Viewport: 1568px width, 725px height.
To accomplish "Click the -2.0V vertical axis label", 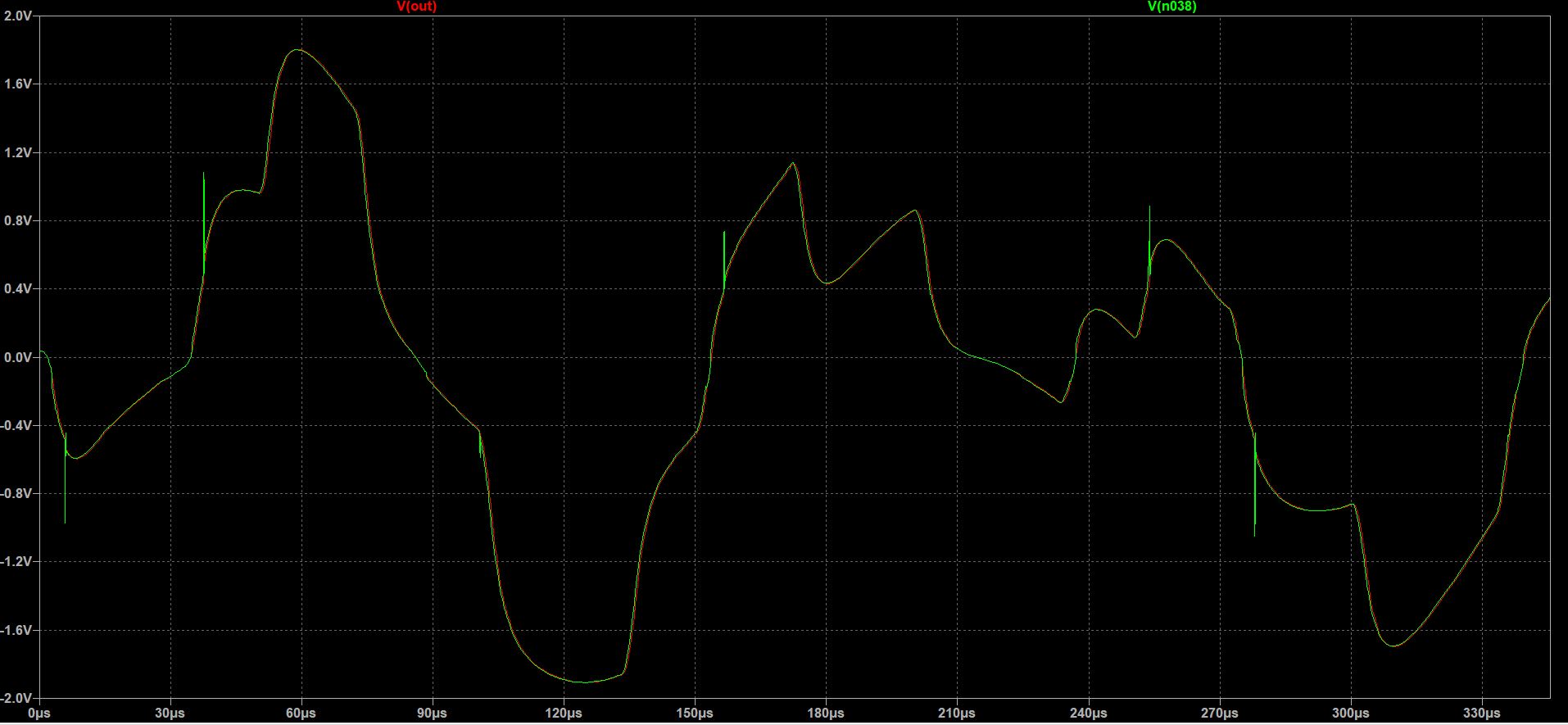I will [17, 699].
